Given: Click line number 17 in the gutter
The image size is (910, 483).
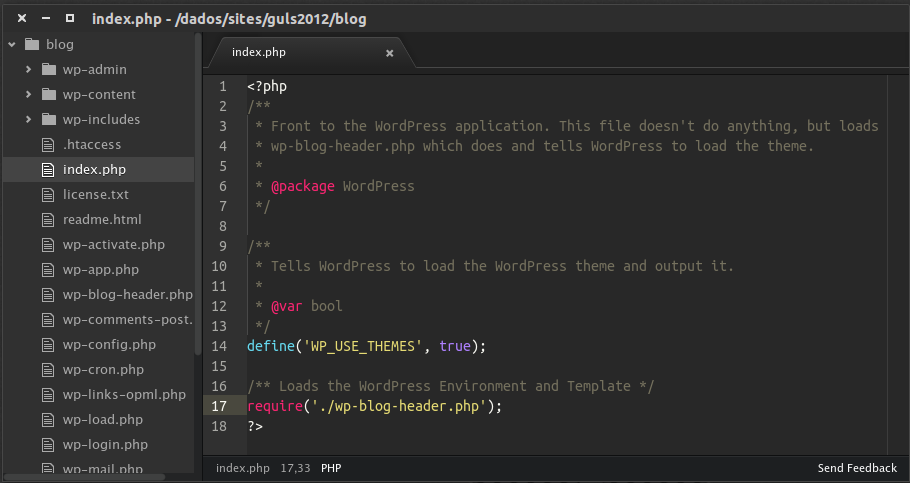Looking at the screenshot, I should pyautogui.click(x=219, y=406).
